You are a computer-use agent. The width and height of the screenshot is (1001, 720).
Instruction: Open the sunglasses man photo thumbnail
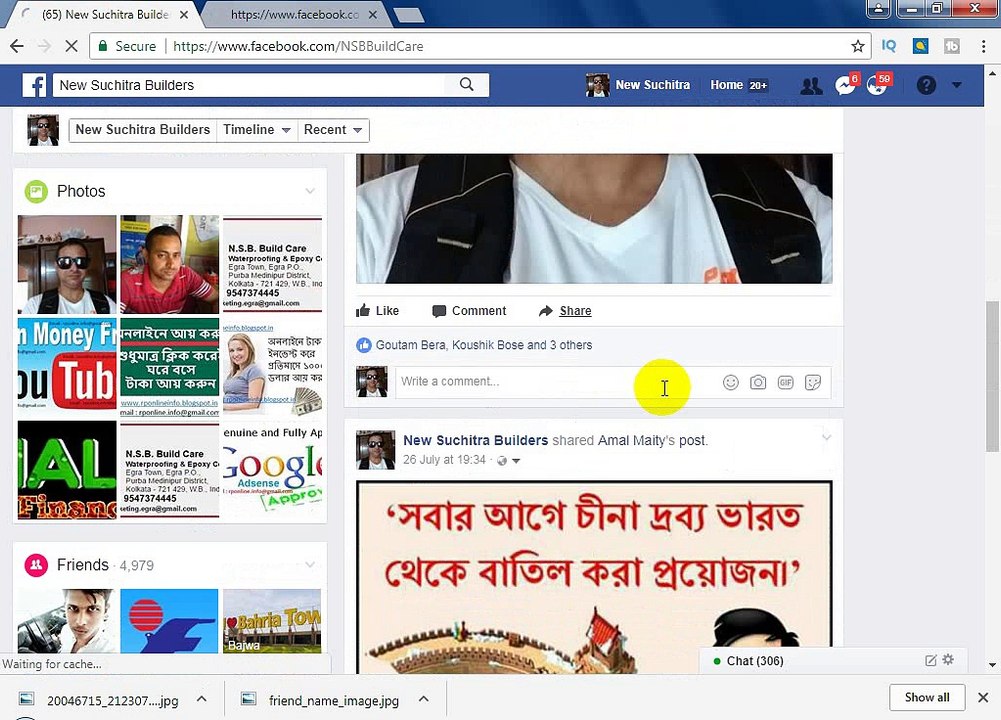tap(67, 264)
